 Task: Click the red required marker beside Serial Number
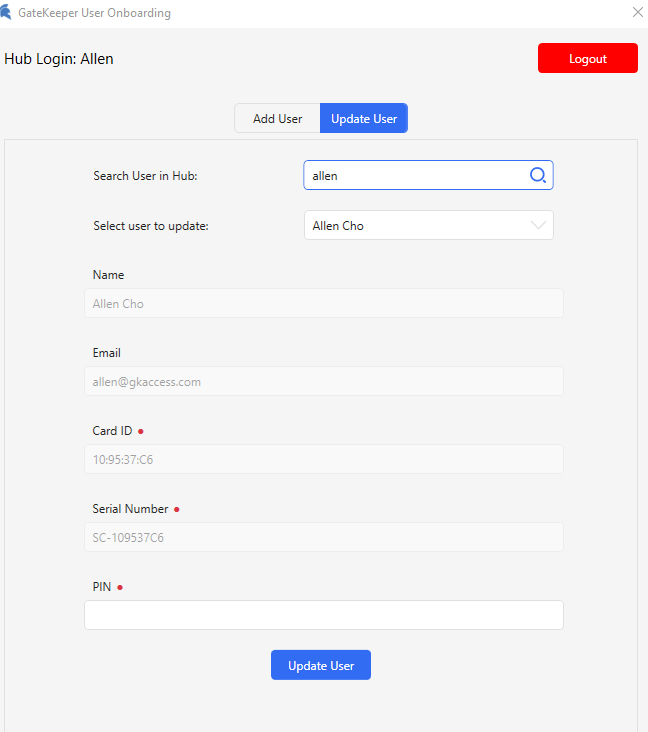click(x=177, y=510)
